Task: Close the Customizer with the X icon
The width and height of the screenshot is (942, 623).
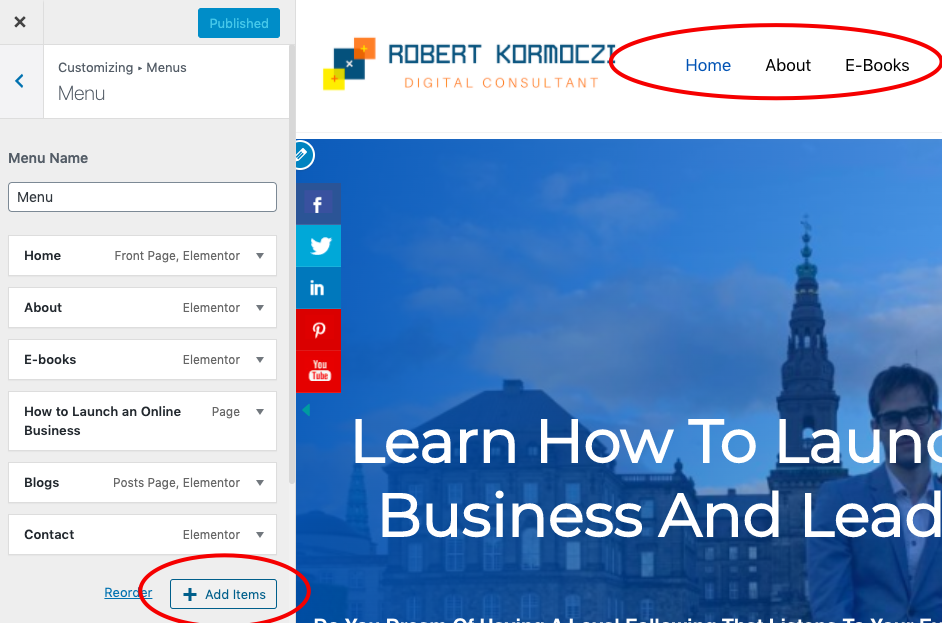Action: tap(20, 22)
